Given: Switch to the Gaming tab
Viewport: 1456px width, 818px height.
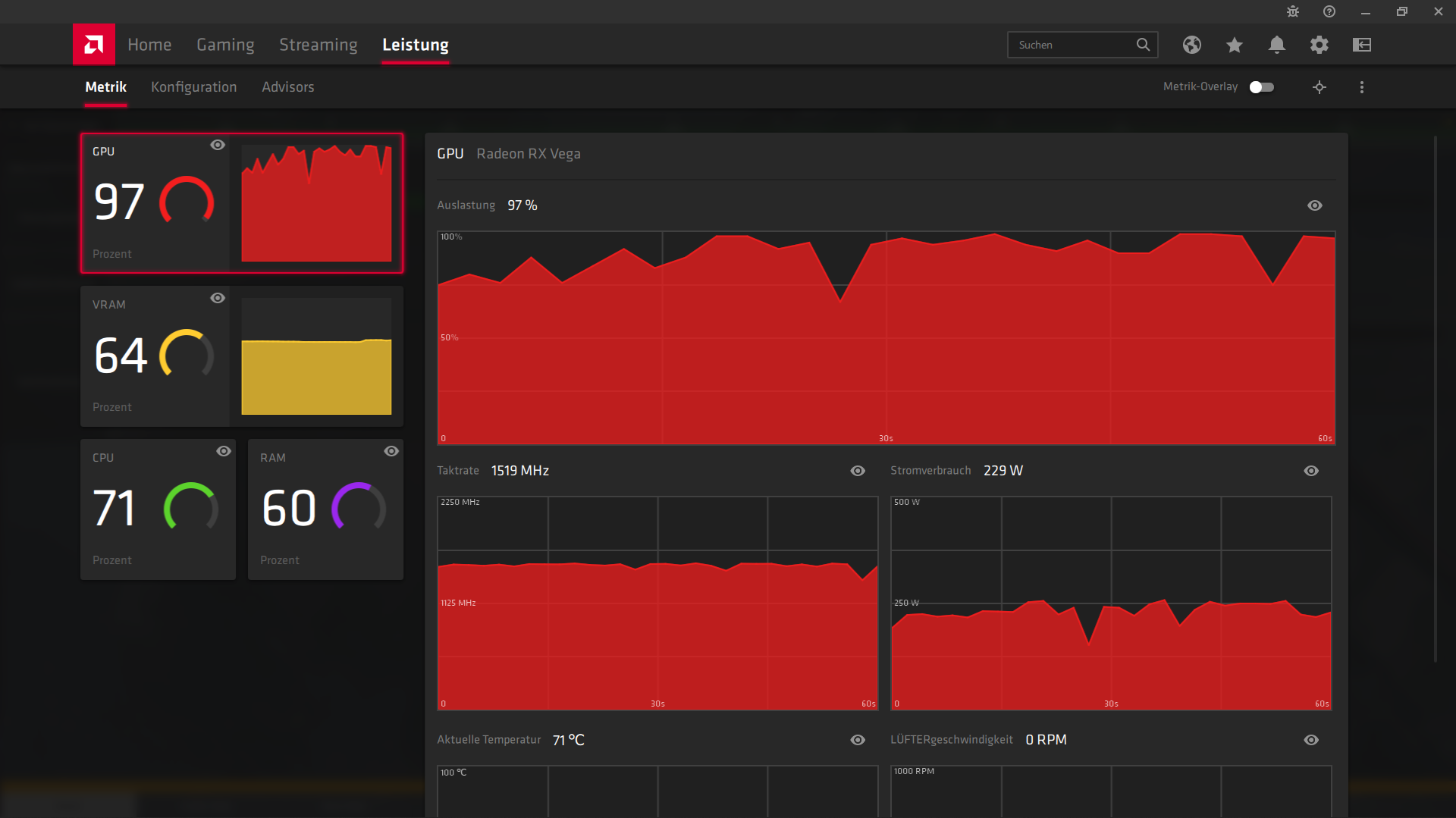Looking at the screenshot, I should tap(225, 45).
